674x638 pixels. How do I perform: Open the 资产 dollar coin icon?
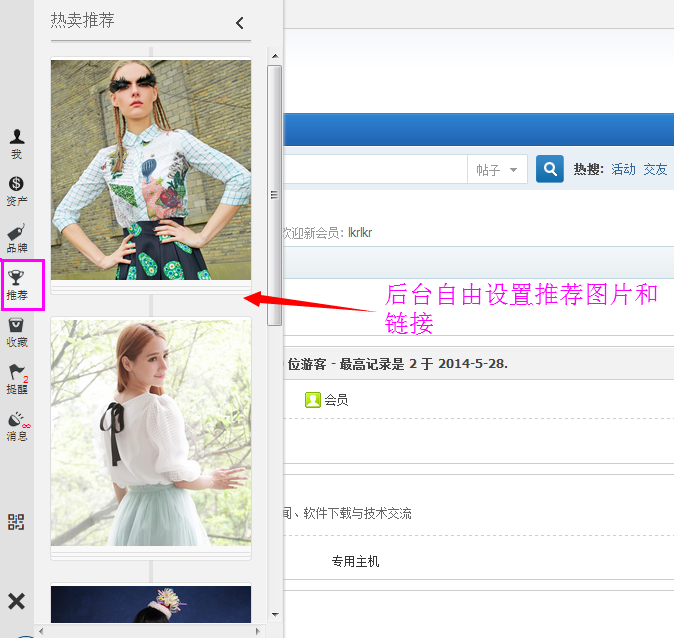click(x=17, y=191)
